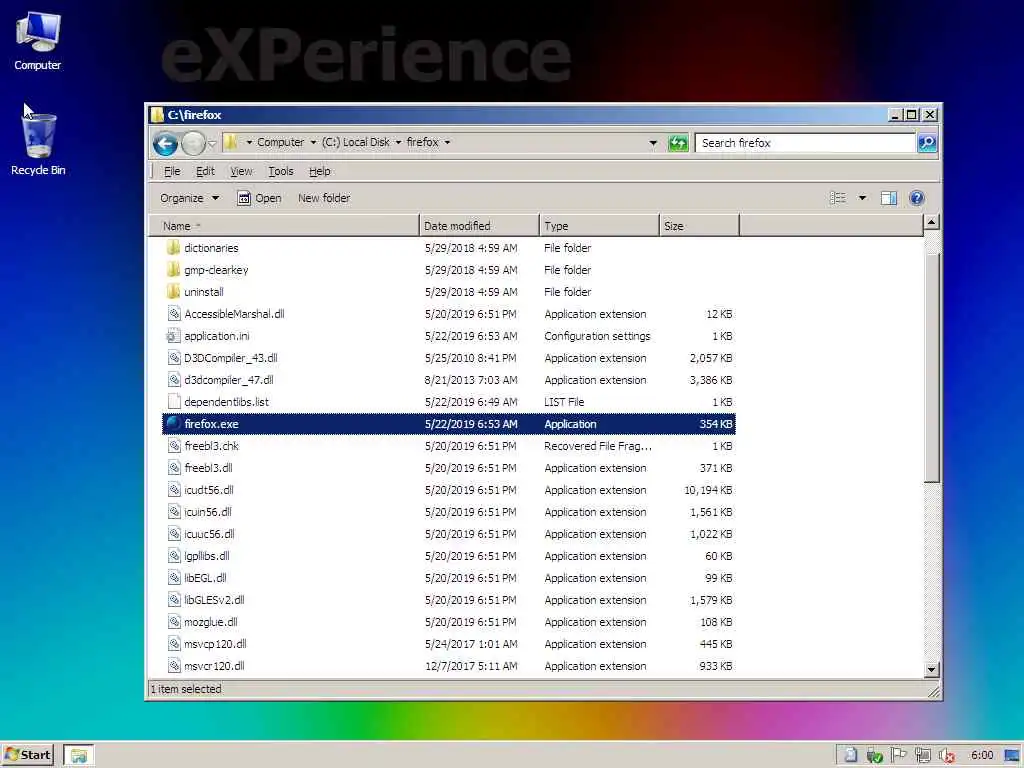
Task: Open the Tools menu
Action: point(281,171)
